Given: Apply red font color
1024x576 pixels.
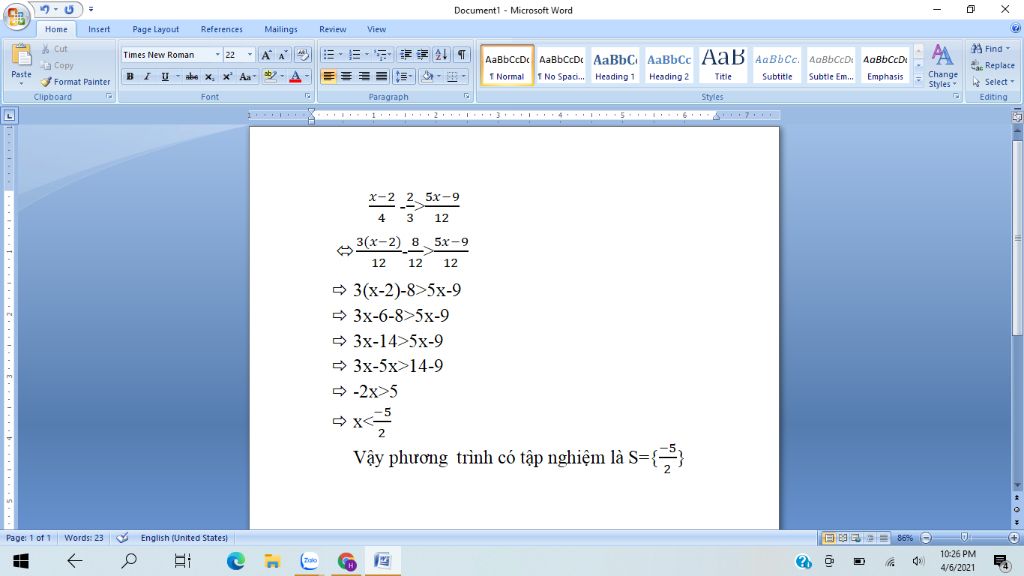Looking at the screenshot, I should click(x=295, y=76).
